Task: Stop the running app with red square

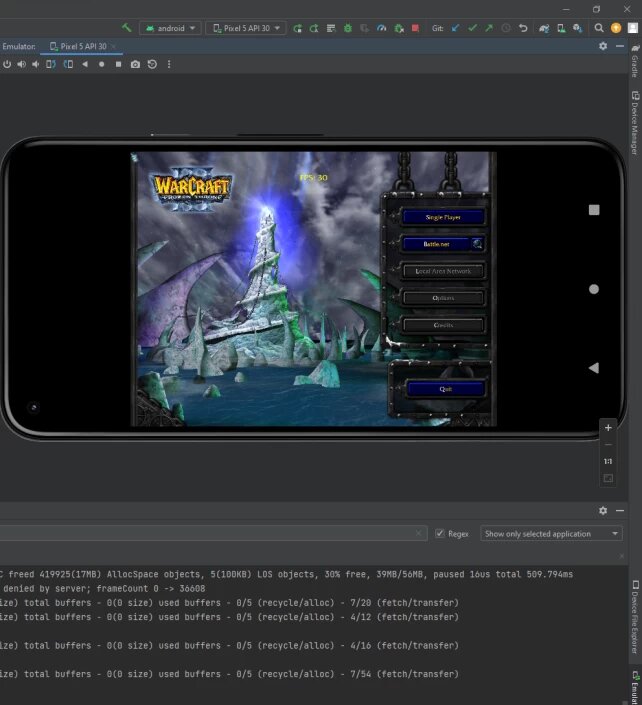Action: coord(415,28)
